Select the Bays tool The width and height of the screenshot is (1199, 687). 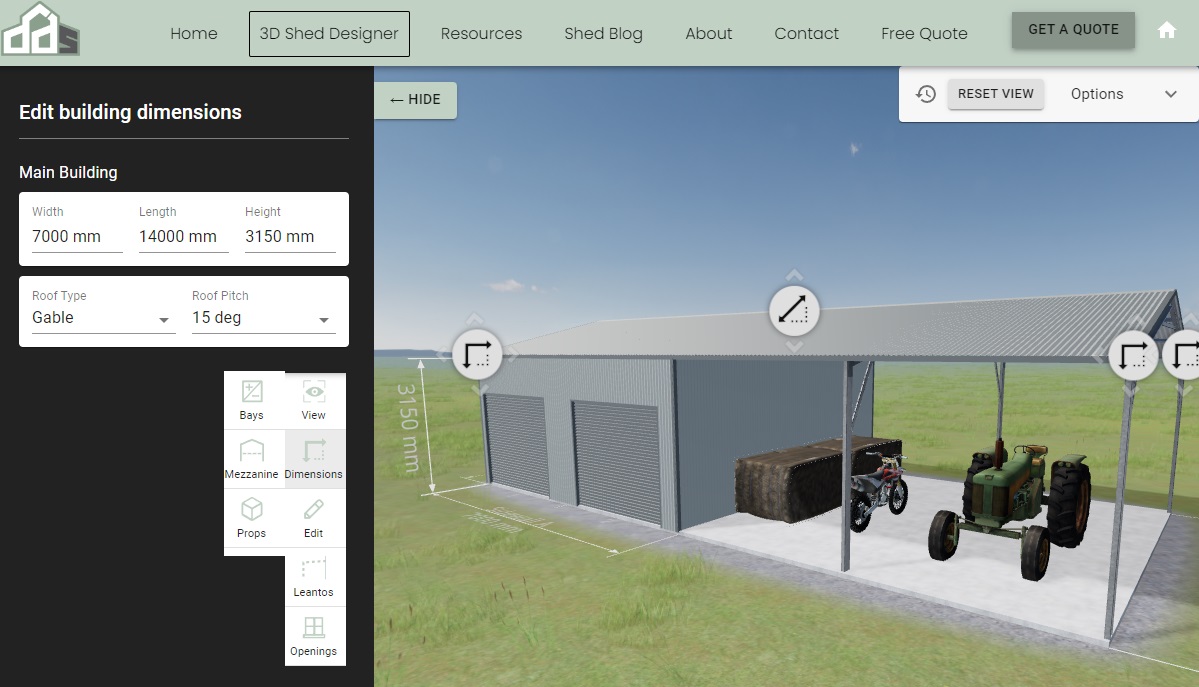[x=252, y=398]
